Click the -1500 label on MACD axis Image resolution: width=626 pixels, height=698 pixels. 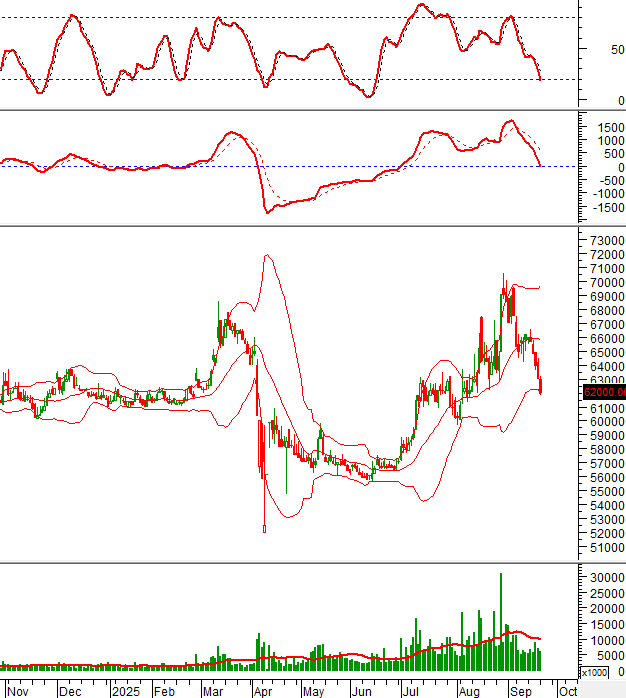(x=609, y=207)
